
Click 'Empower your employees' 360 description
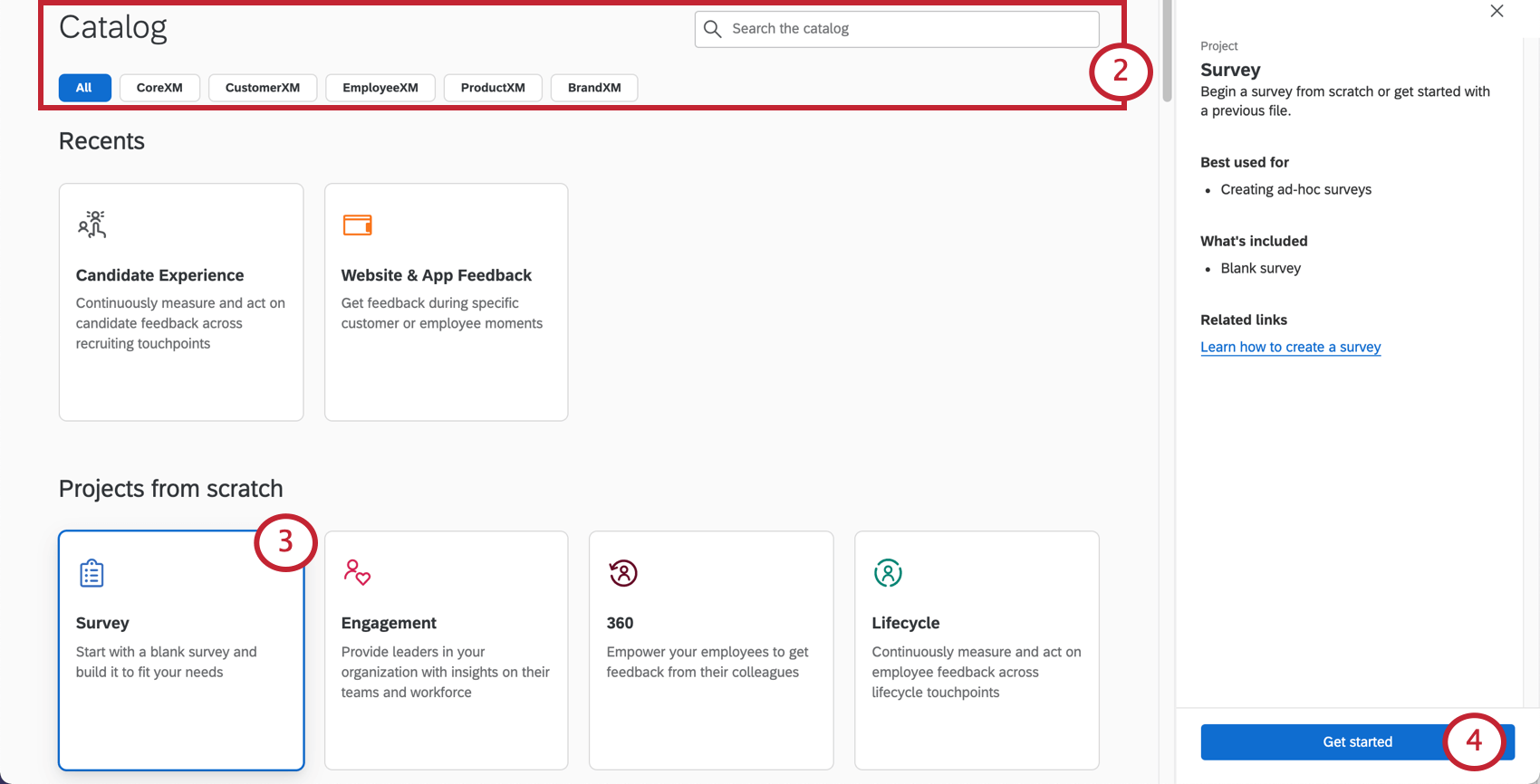point(707,662)
